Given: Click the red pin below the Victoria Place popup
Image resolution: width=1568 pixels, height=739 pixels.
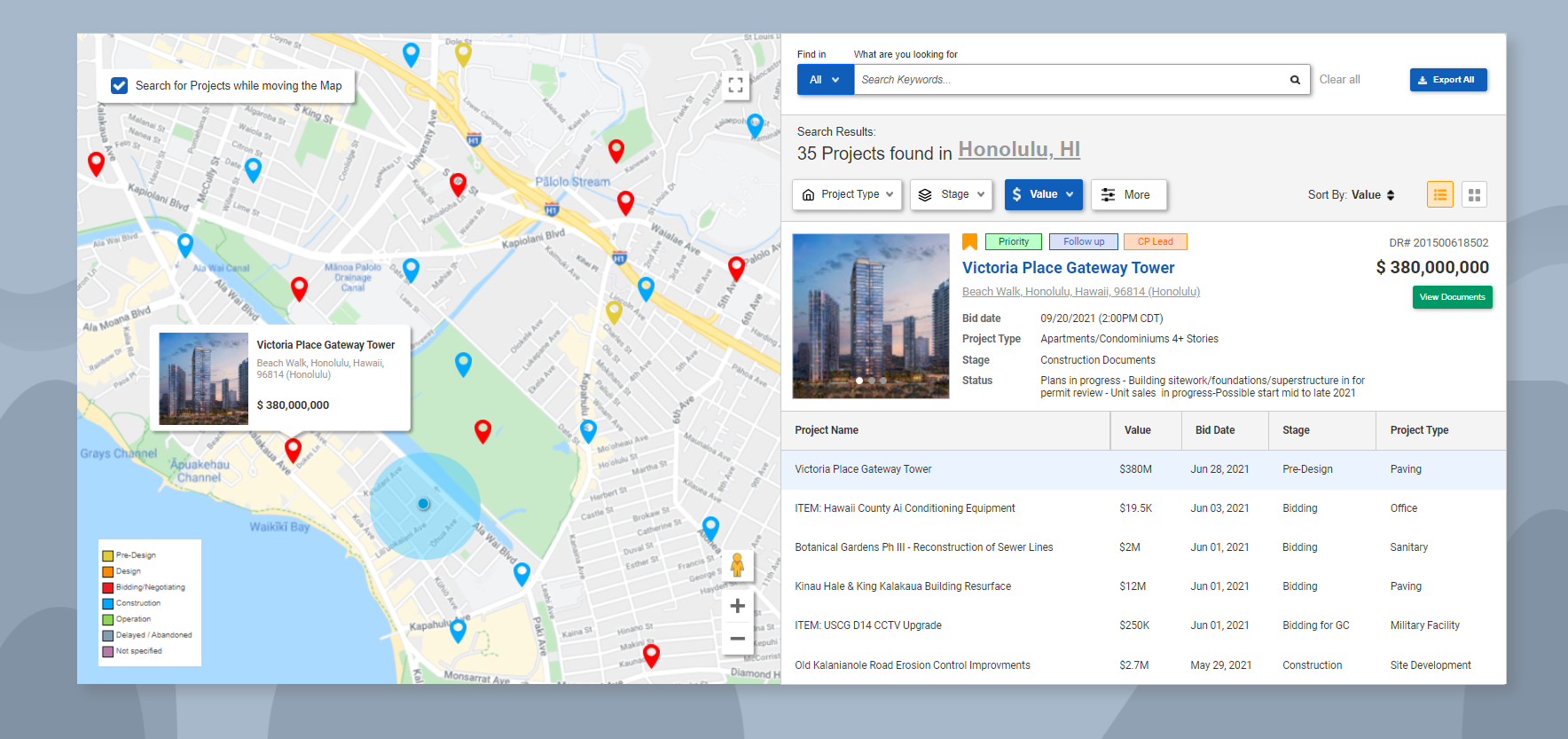Looking at the screenshot, I should 293,450.
